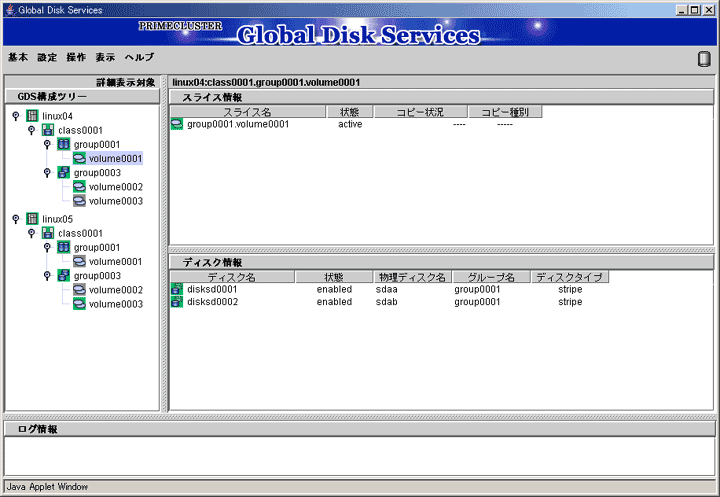Image resolution: width=720 pixels, height=497 pixels.
Task: Open the 基本 menu
Action: pyautogui.click(x=18, y=57)
